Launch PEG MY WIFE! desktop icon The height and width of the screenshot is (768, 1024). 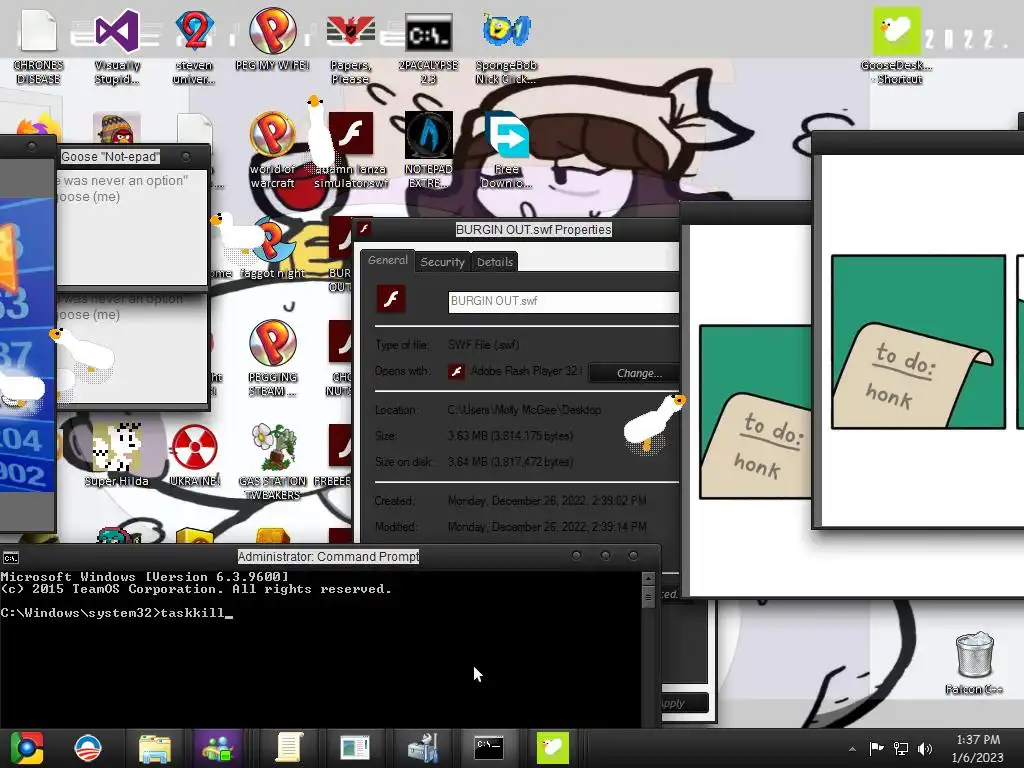(272, 39)
